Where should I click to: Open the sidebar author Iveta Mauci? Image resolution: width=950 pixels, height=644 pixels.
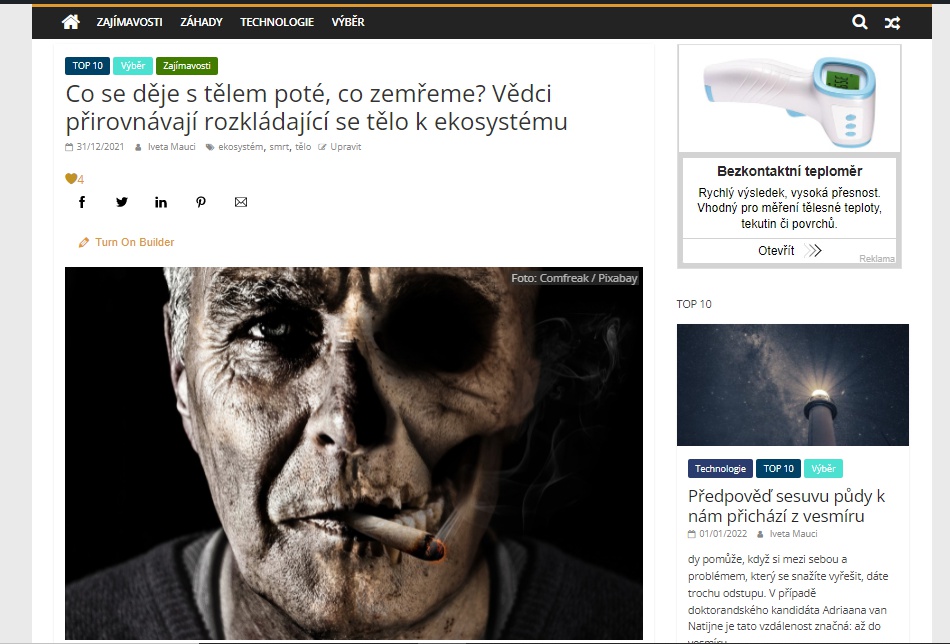click(x=793, y=534)
